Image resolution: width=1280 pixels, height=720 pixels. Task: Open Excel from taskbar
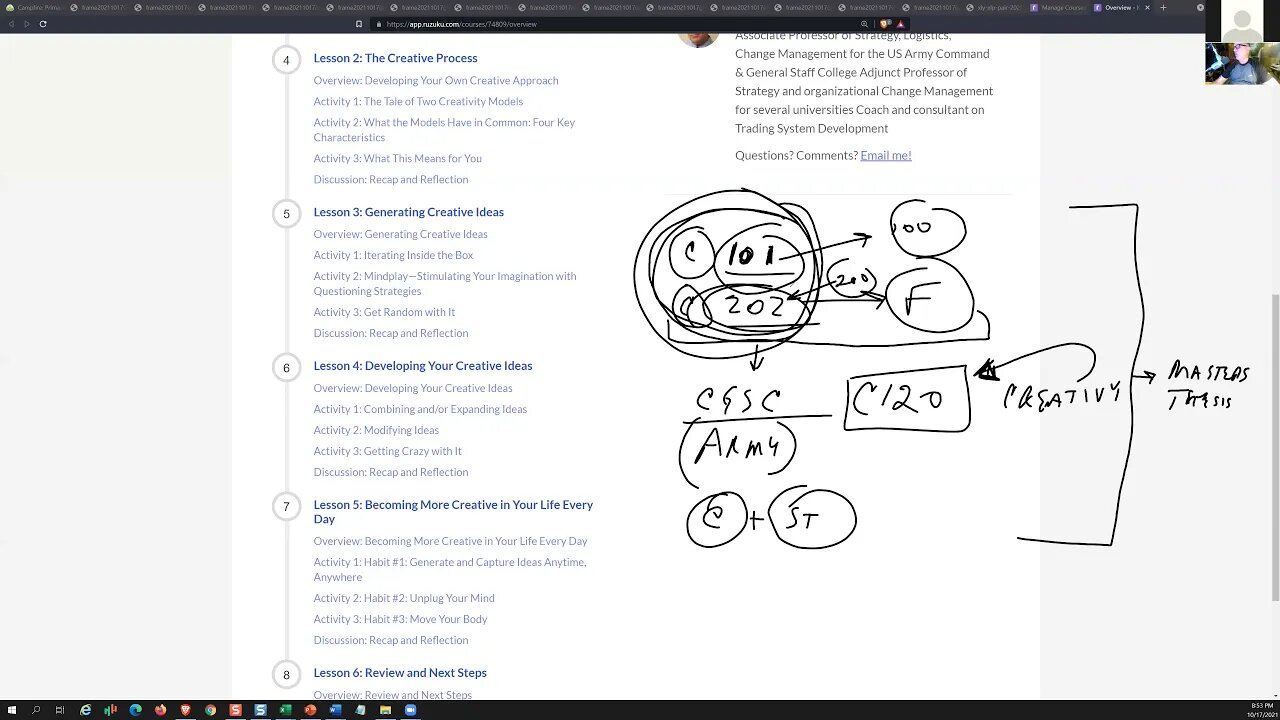[x=285, y=710]
